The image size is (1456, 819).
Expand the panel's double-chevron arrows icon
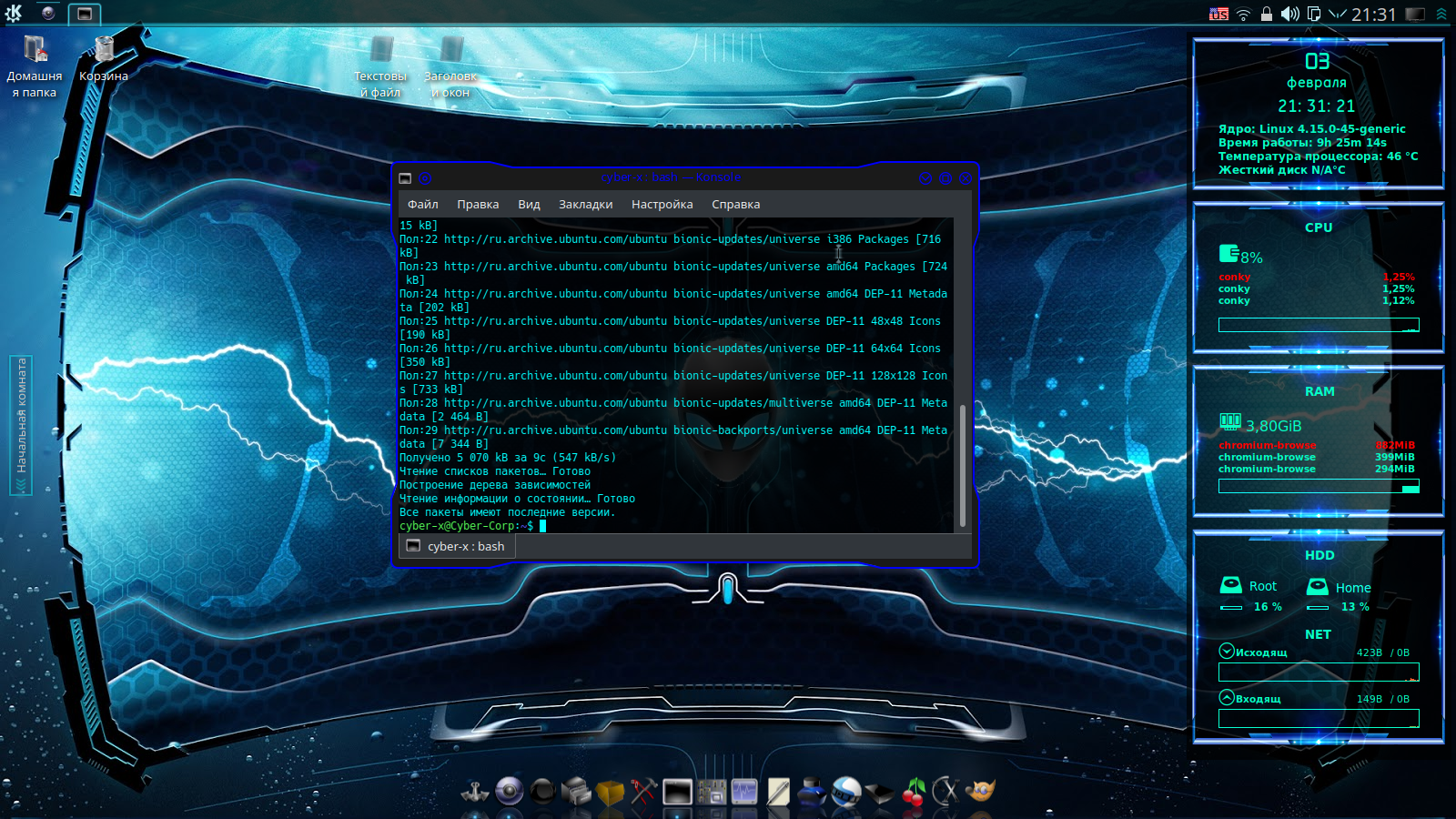tap(1441, 14)
